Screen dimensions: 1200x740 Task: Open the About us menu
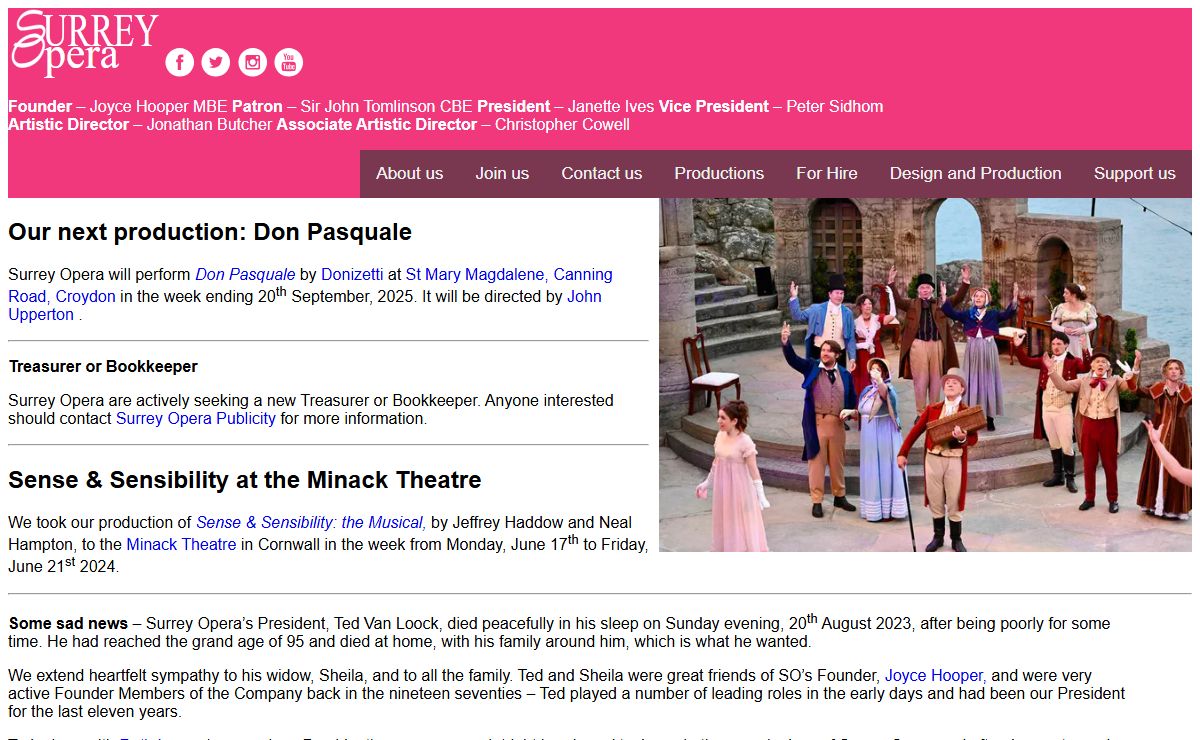click(x=409, y=173)
